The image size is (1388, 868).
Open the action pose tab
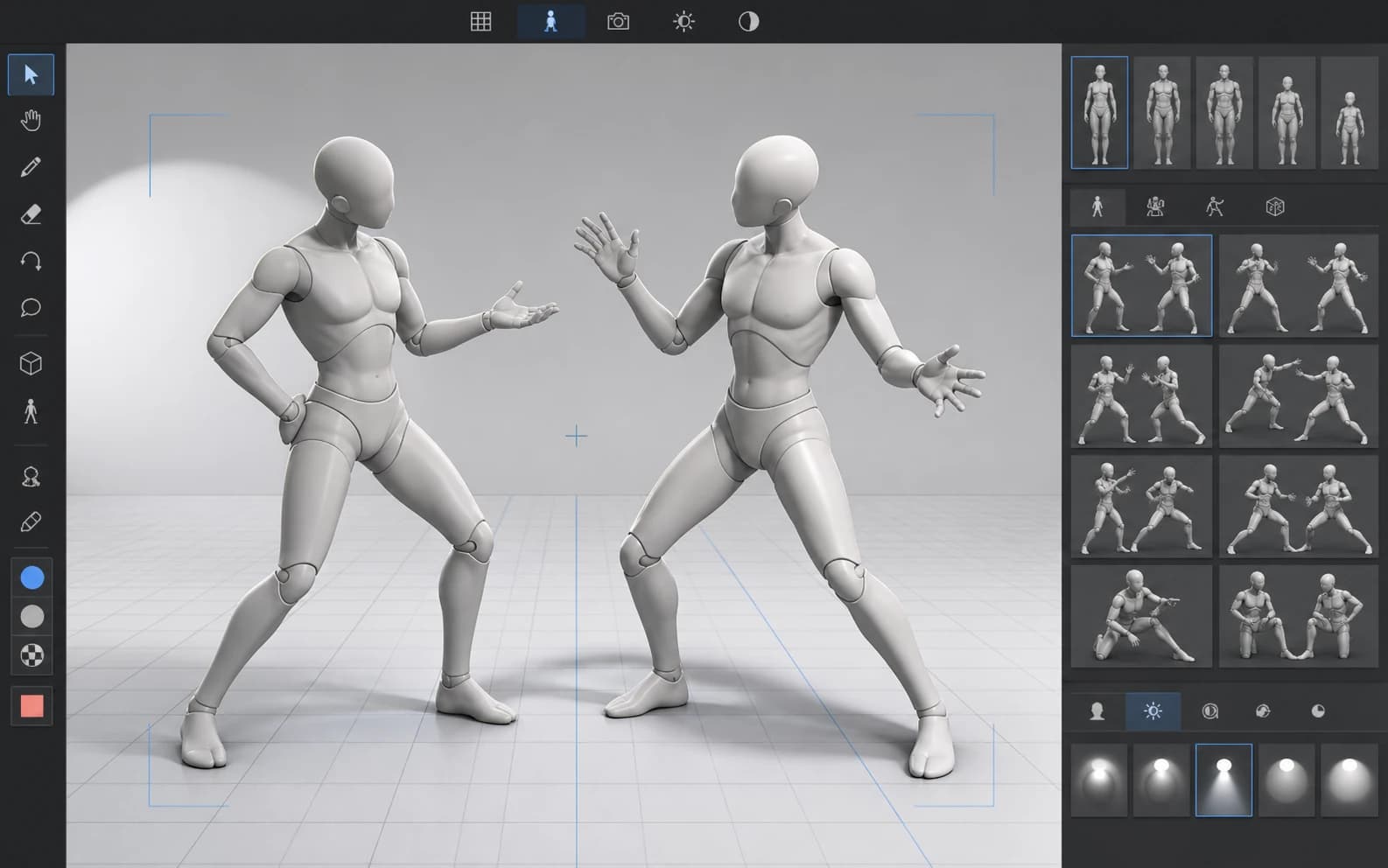pos(1215,207)
